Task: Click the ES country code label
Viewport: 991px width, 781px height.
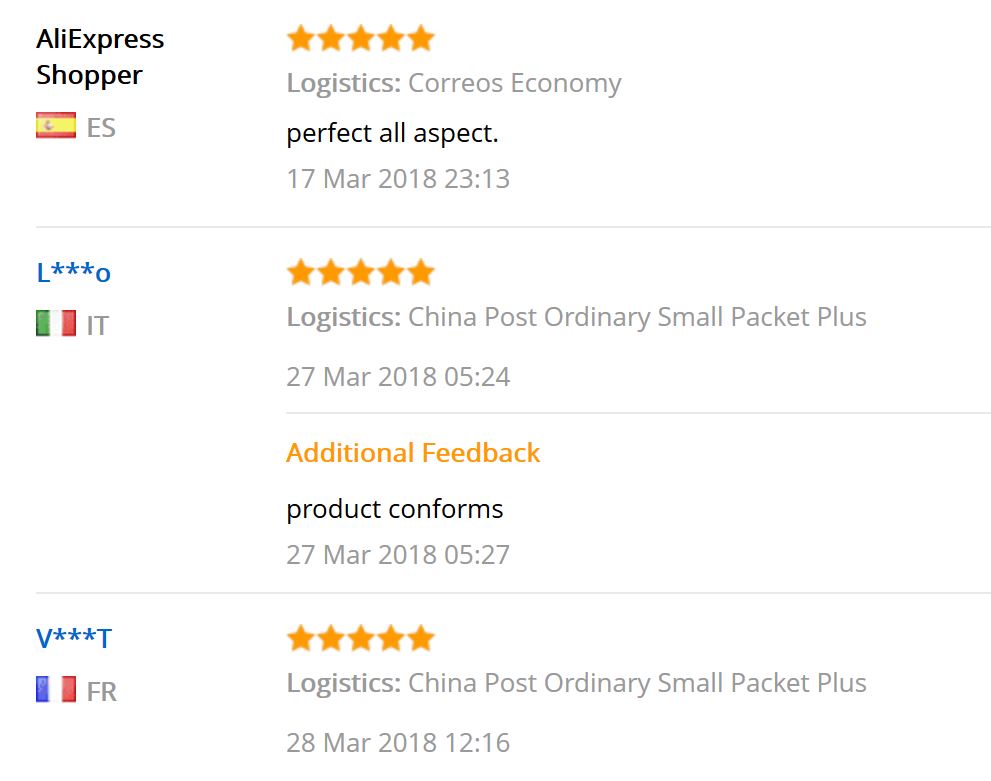Action: coord(101,128)
